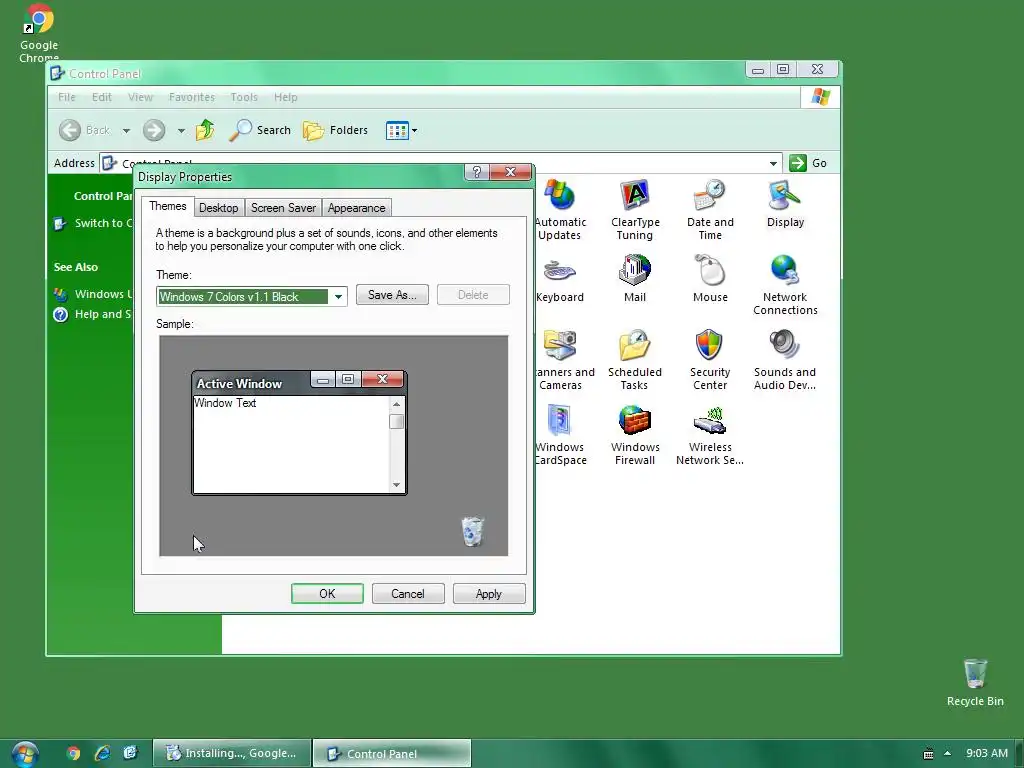Switch to the Desktop tab
This screenshot has width=1024, height=768.
click(x=218, y=208)
